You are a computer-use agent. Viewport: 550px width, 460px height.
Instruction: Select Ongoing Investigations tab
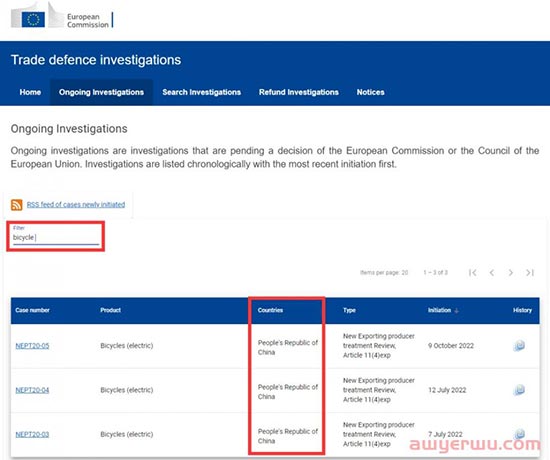point(101,92)
